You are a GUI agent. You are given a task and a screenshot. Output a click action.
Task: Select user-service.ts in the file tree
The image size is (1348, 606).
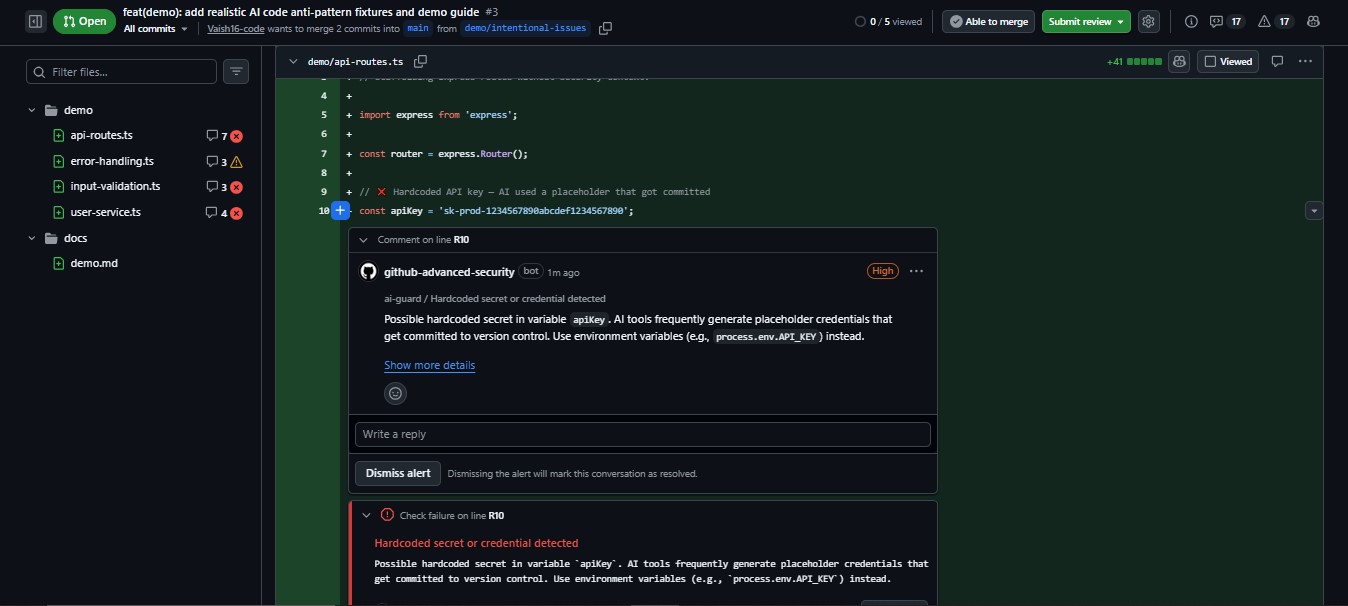click(105, 212)
